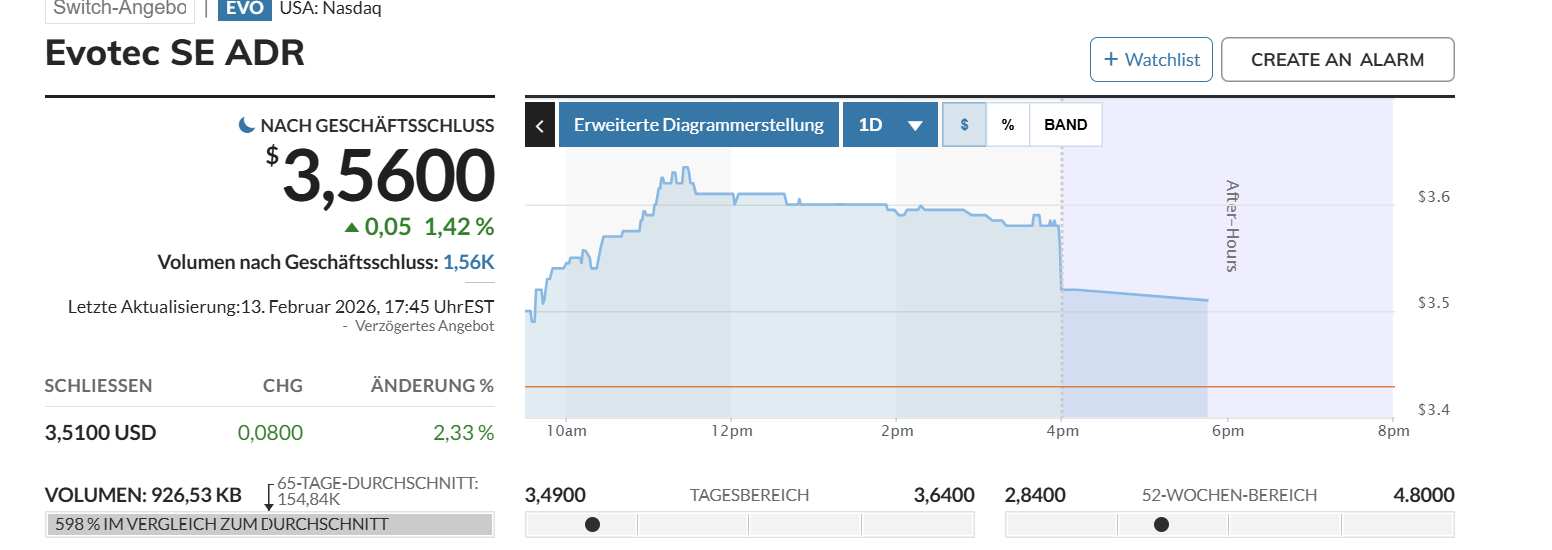Click the Tagesbereich range marker dot
The height and width of the screenshot is (550, 1552).
coord(592,524)
